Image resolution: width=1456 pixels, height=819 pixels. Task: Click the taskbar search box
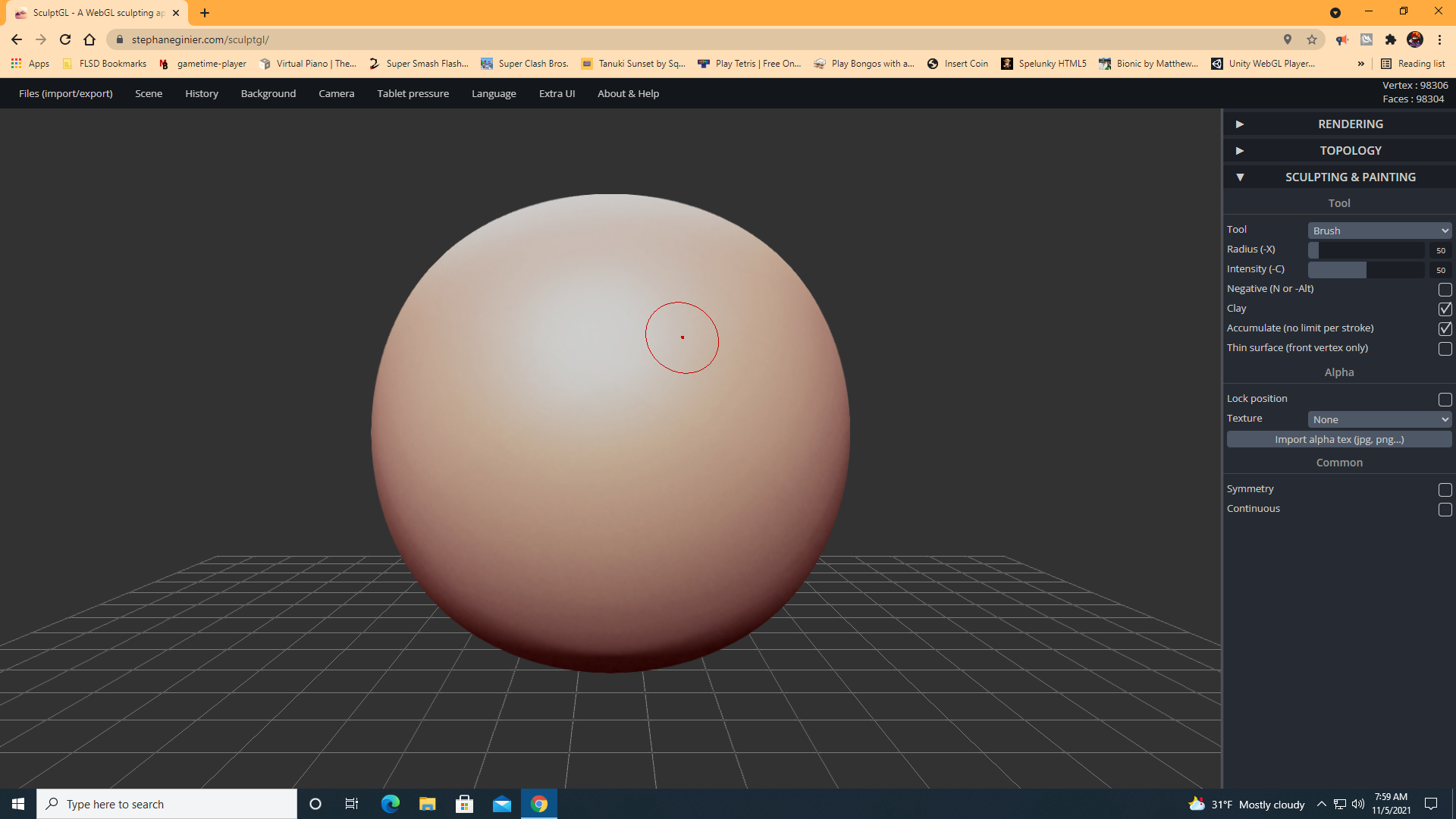(x=167, y=804)
